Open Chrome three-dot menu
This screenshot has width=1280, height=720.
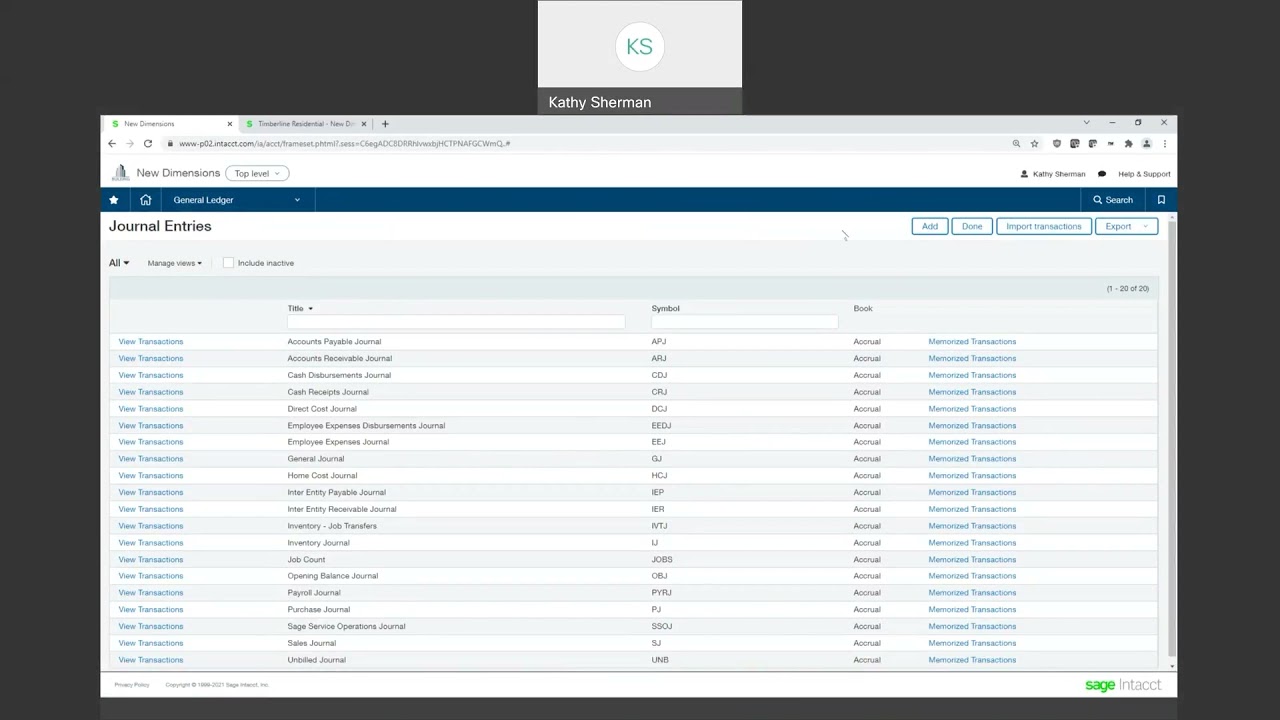(x=1165, y=144)
